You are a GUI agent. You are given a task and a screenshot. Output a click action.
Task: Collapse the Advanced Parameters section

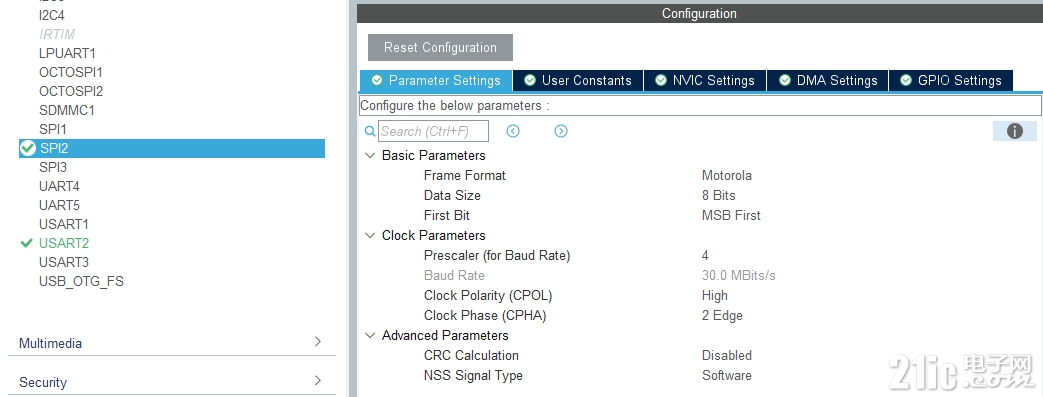tap(370, 335)
